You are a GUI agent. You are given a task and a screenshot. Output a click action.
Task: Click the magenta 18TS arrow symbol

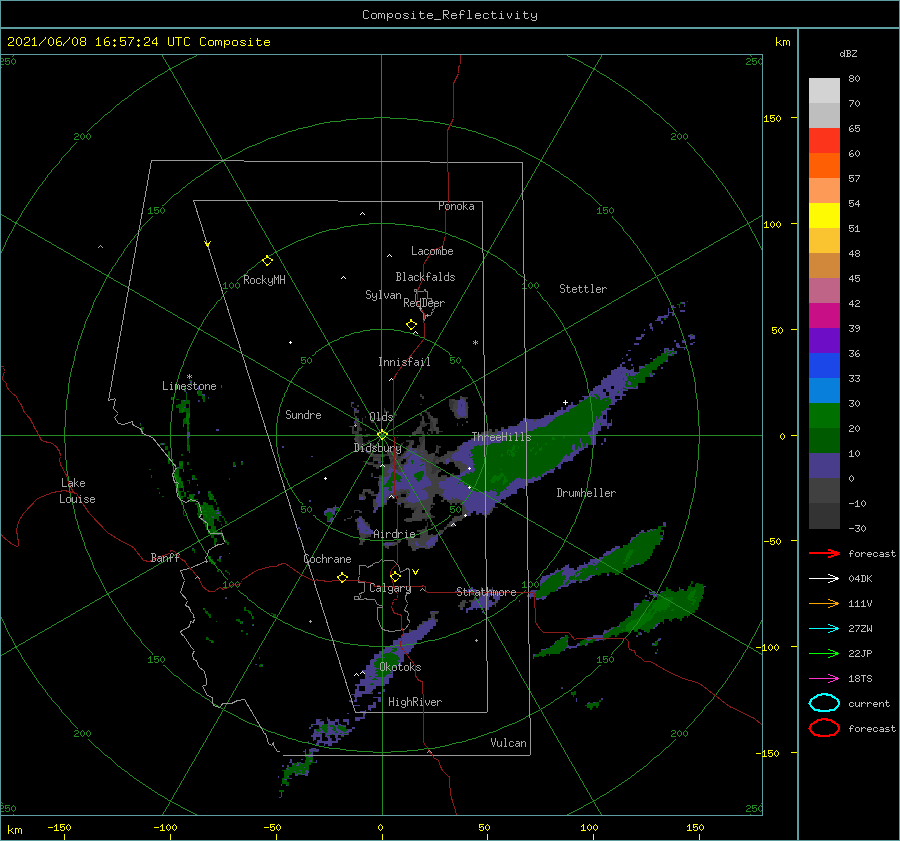[824, 679]
